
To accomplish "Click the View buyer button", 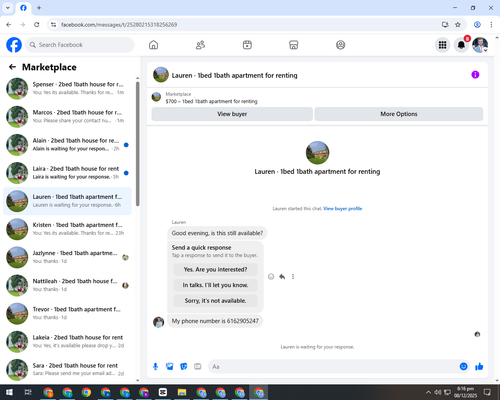I will [232, 114].
